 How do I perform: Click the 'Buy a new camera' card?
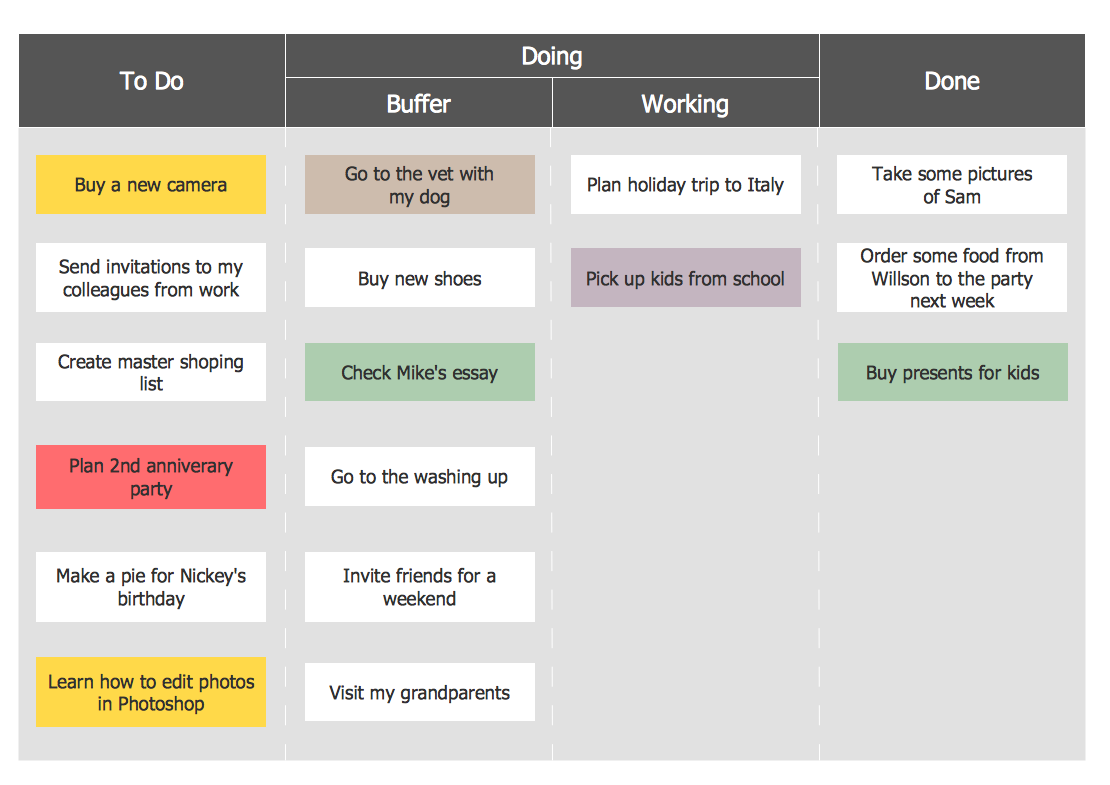151,185
